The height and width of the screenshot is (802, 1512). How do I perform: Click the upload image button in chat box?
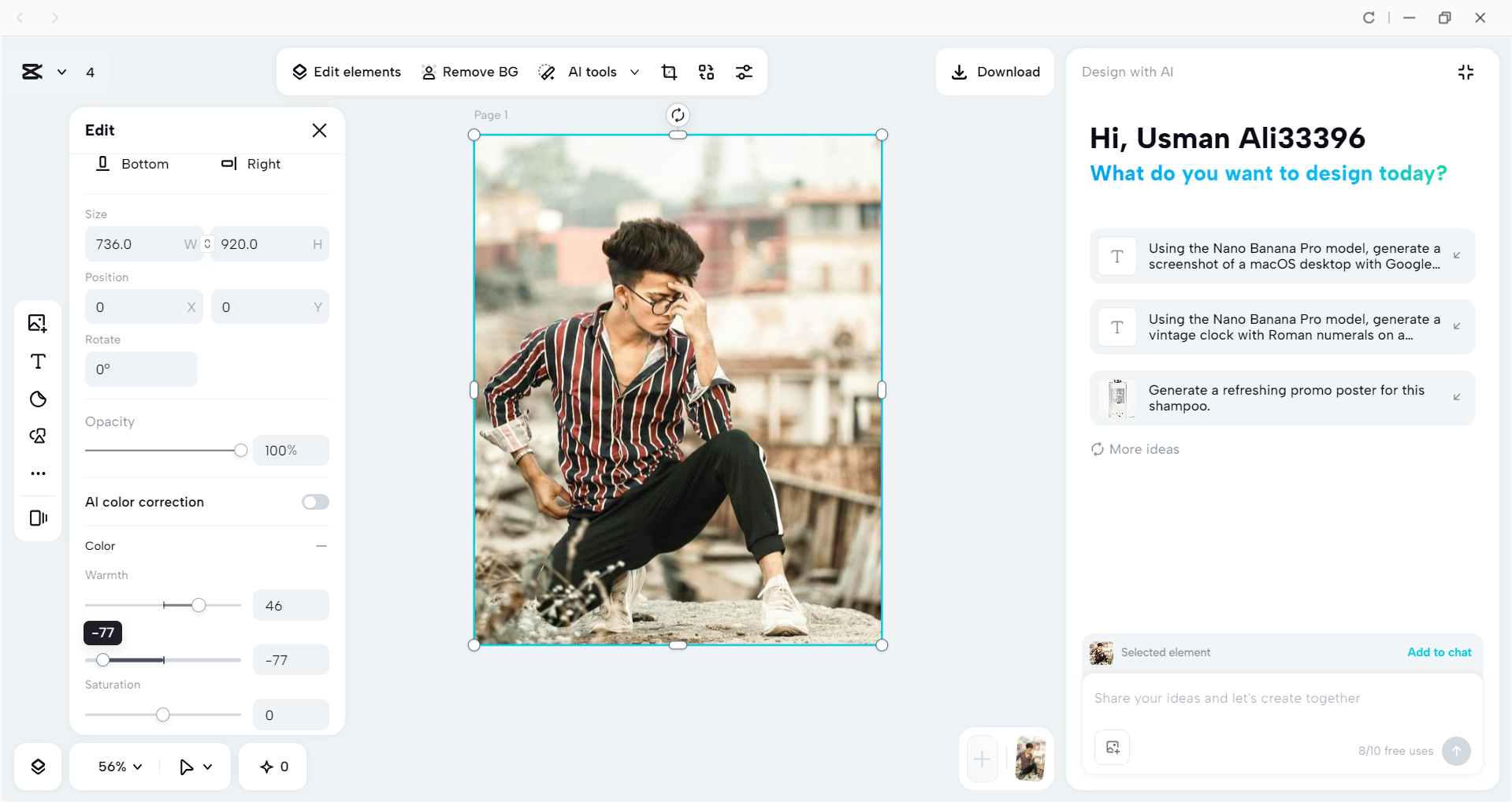(1113, 748)
